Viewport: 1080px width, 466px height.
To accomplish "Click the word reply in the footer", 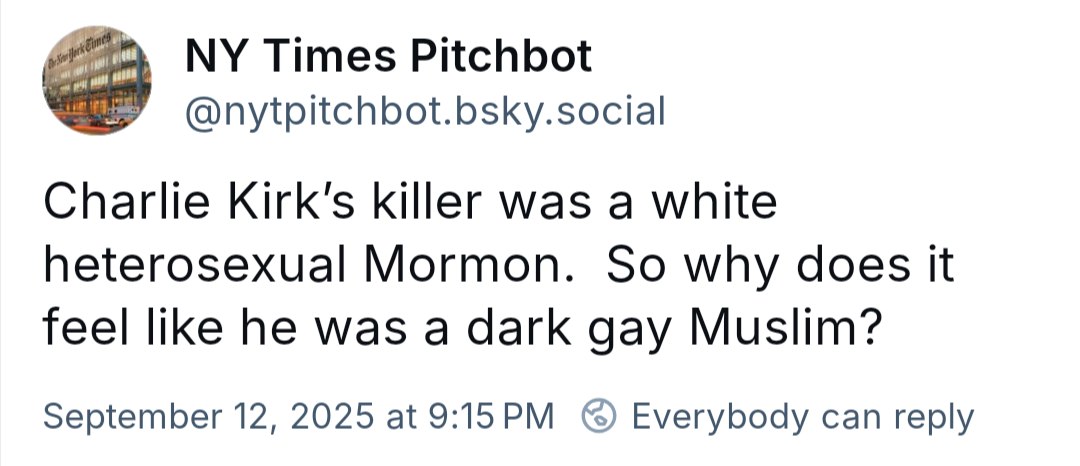I will 932,416.
